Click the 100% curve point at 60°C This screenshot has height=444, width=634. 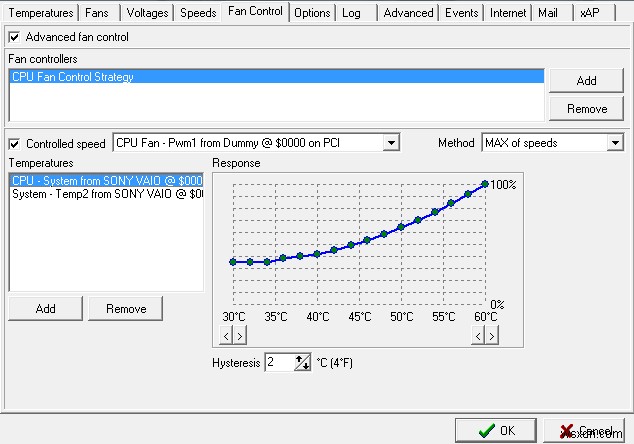pos(485,184)
